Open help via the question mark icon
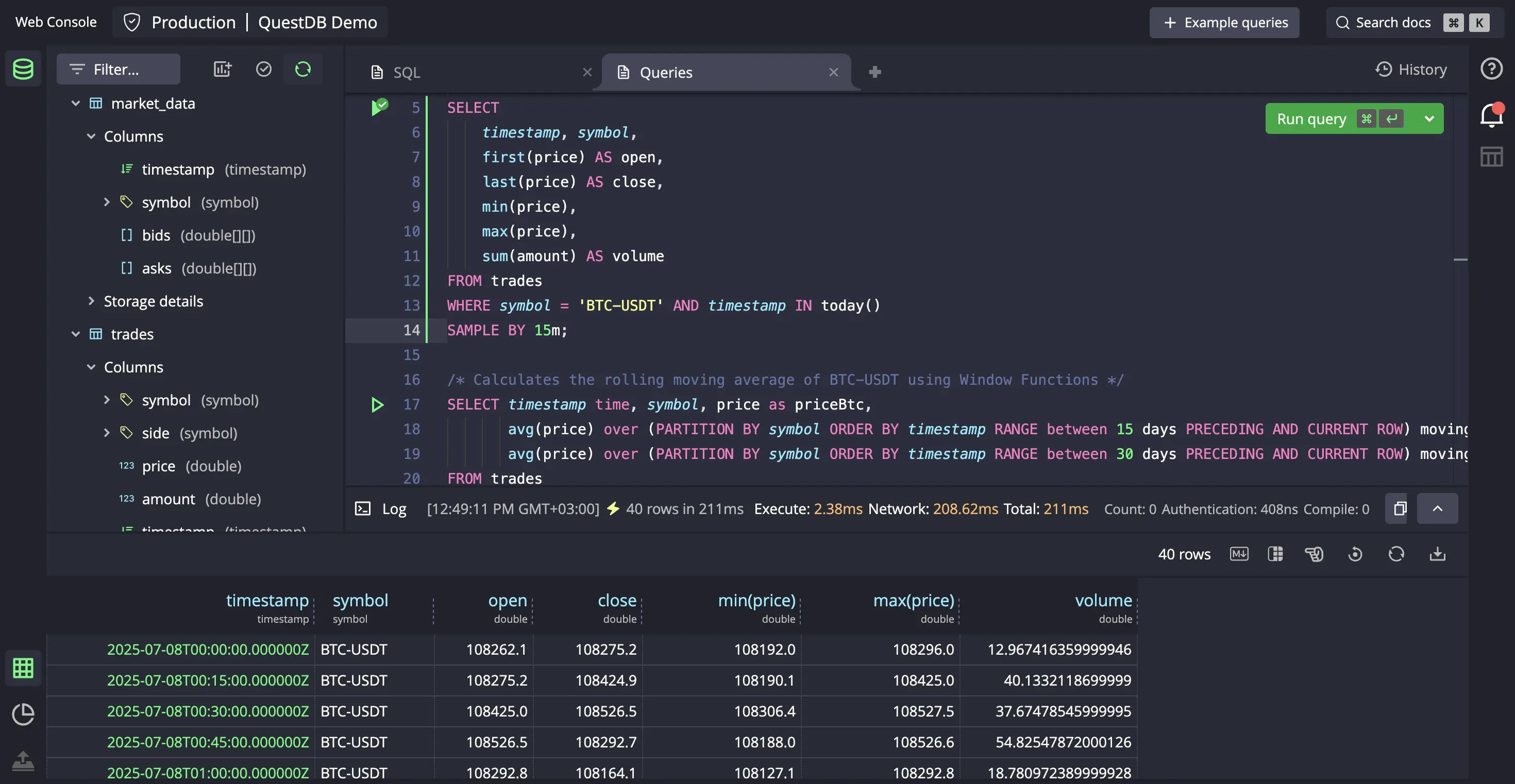Image resolution: width=1515 pixels, height=784 pixels. tap(1492, 69)
